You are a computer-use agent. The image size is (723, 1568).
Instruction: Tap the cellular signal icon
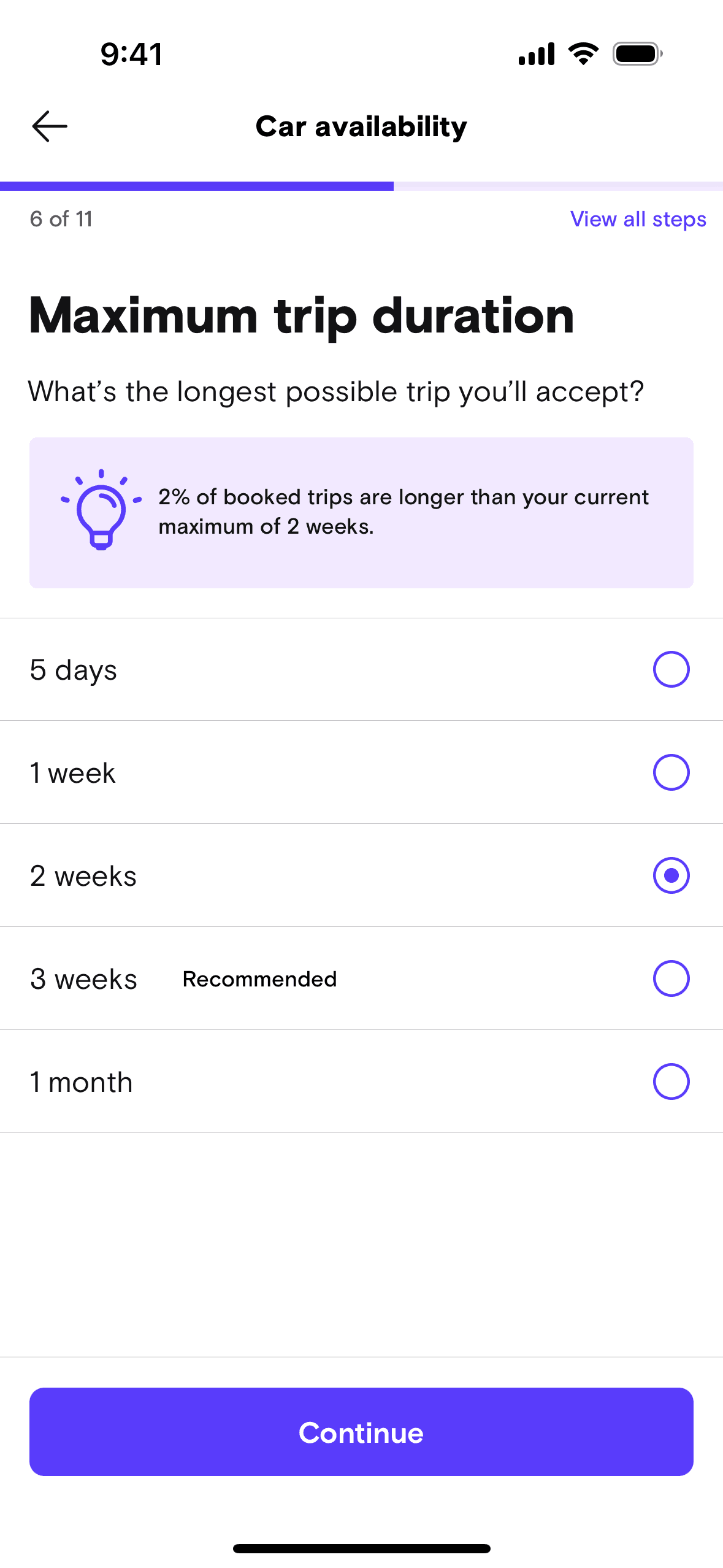coord(537,54)
